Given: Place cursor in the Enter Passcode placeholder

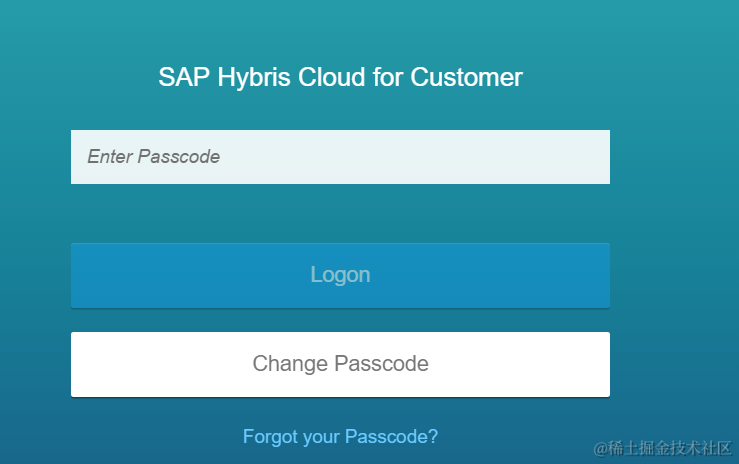Looking at the screenshot, I should pyautogui.click(x=154, y=157).
